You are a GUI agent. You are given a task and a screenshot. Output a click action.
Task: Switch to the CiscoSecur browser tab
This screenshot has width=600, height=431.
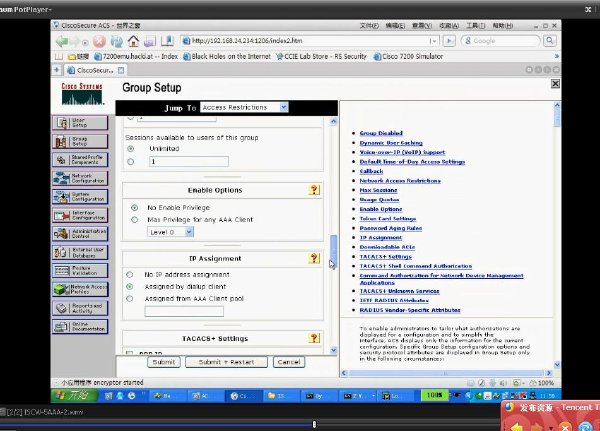click(x=95, y=70)
